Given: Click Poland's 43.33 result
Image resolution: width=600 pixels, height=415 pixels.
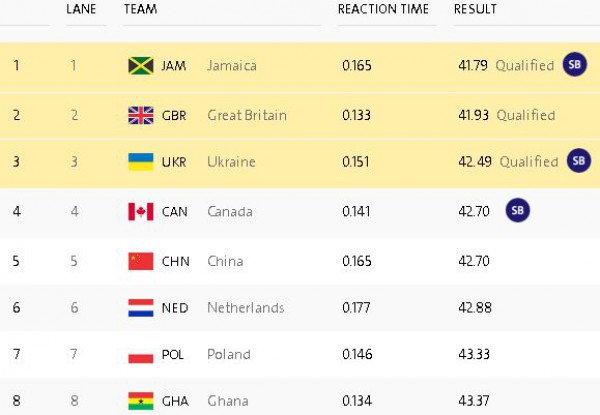Looking at the screenshot, I should (474, 355).
